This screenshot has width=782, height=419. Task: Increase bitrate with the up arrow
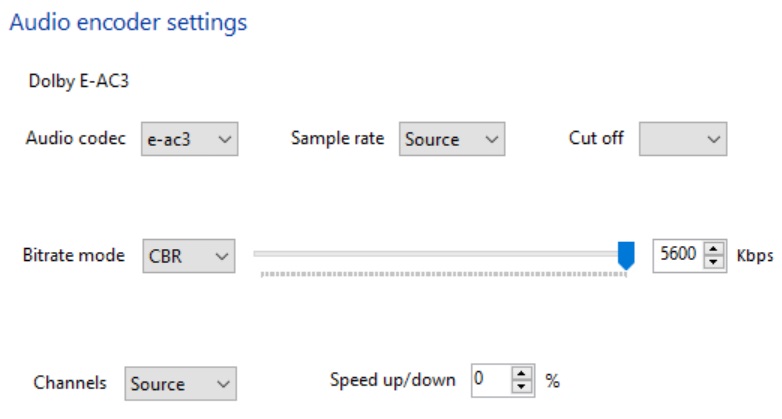713,249
